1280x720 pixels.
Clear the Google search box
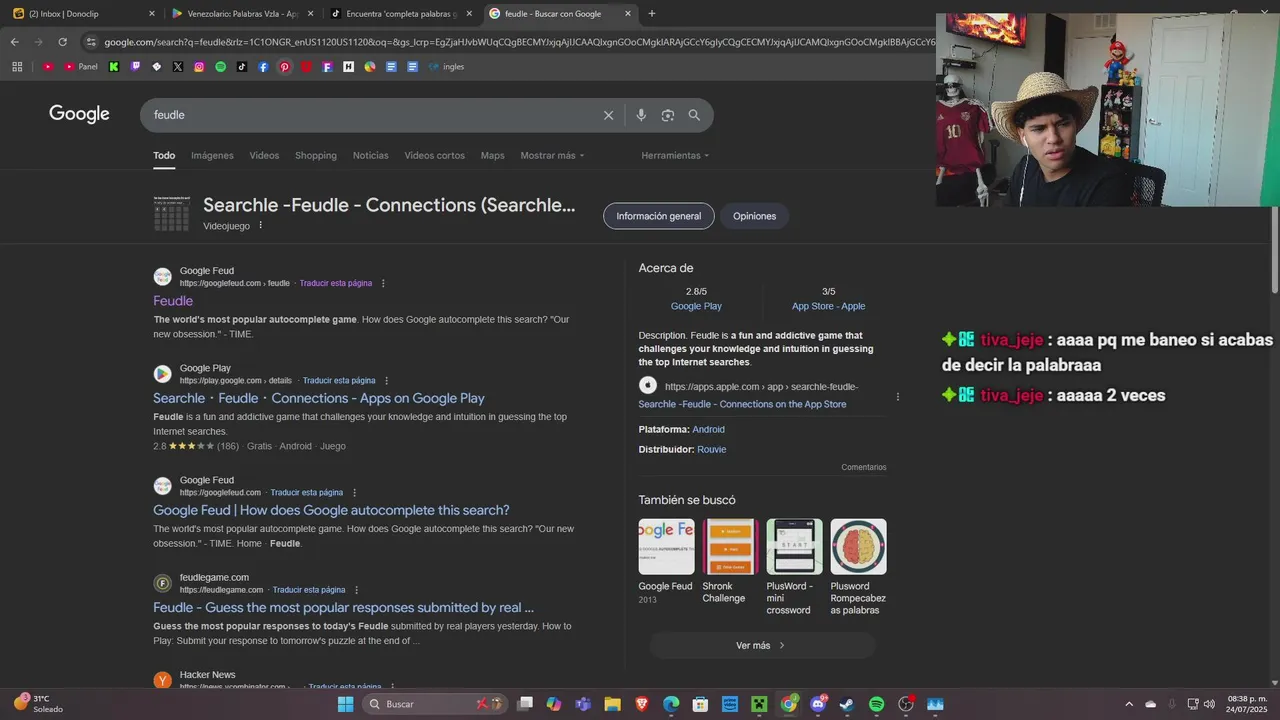coord(608,115)
